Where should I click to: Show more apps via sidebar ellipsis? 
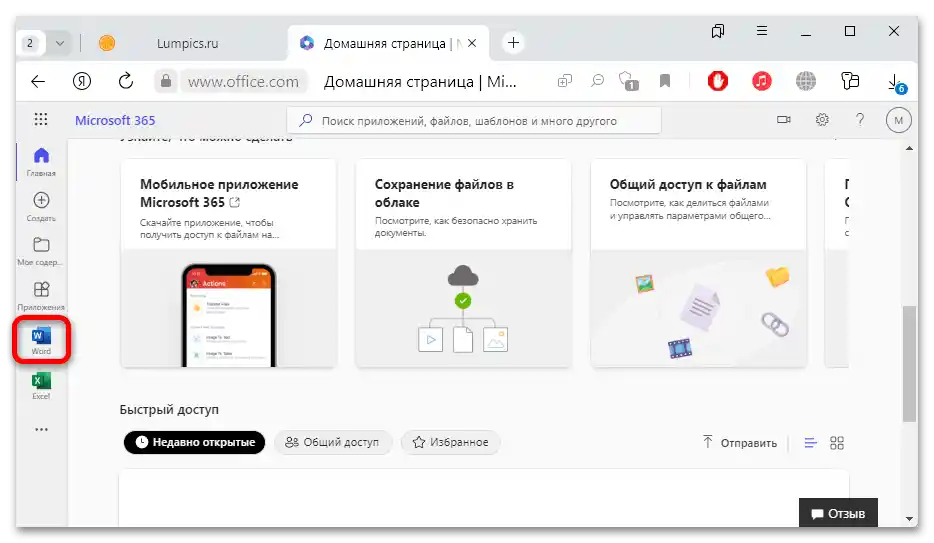click(x=41, y=429)
